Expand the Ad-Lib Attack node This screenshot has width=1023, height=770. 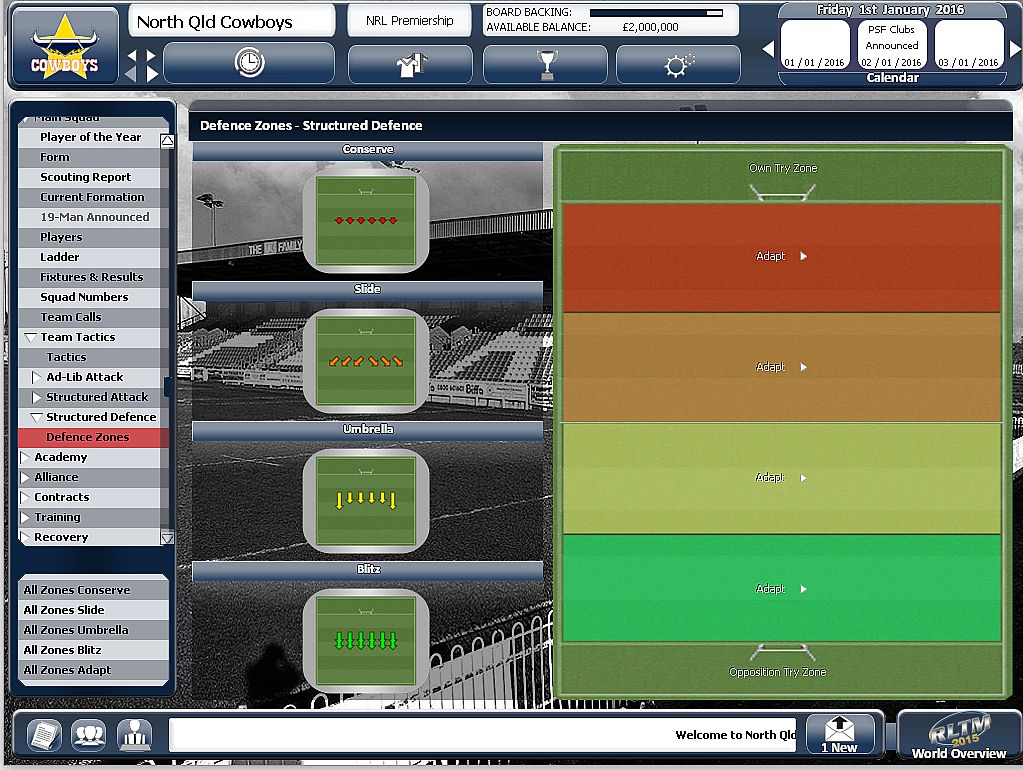pyautogui.click(x=37, y=377)
